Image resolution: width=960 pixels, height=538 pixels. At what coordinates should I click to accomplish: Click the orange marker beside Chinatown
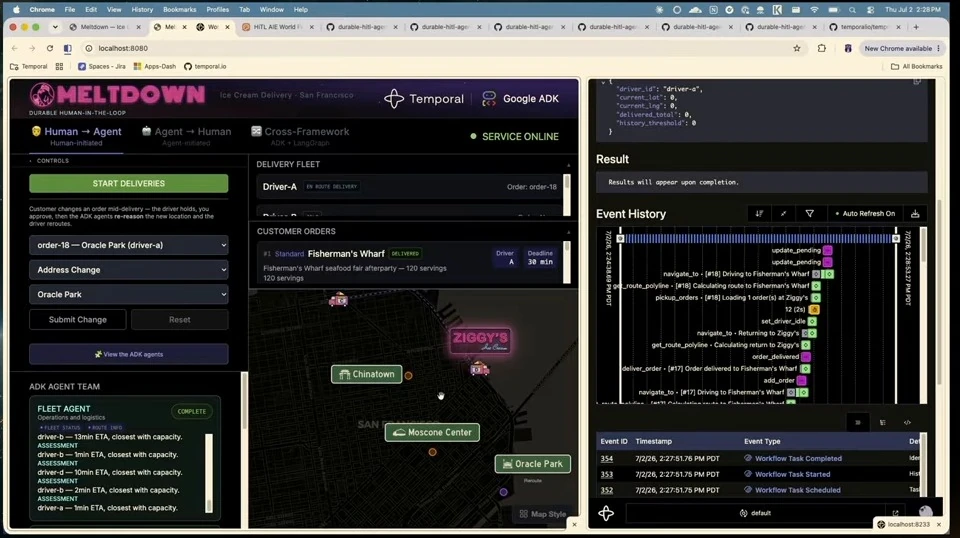(x=408, y=375)
